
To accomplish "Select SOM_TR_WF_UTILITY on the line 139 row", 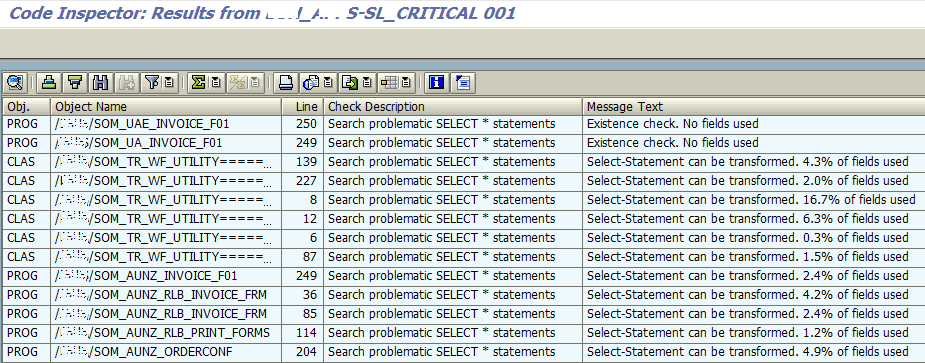I will 163,162.
